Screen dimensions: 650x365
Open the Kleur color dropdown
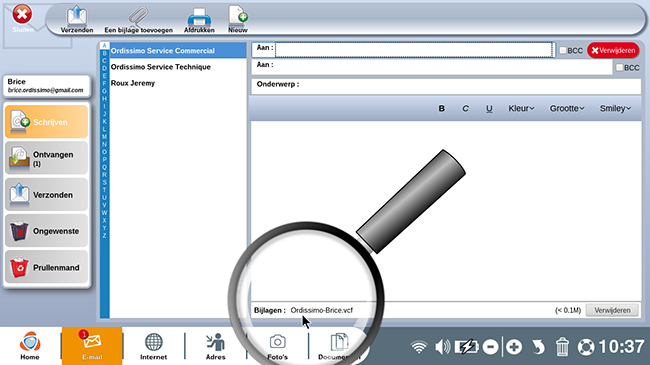click(x=521, y=108)
